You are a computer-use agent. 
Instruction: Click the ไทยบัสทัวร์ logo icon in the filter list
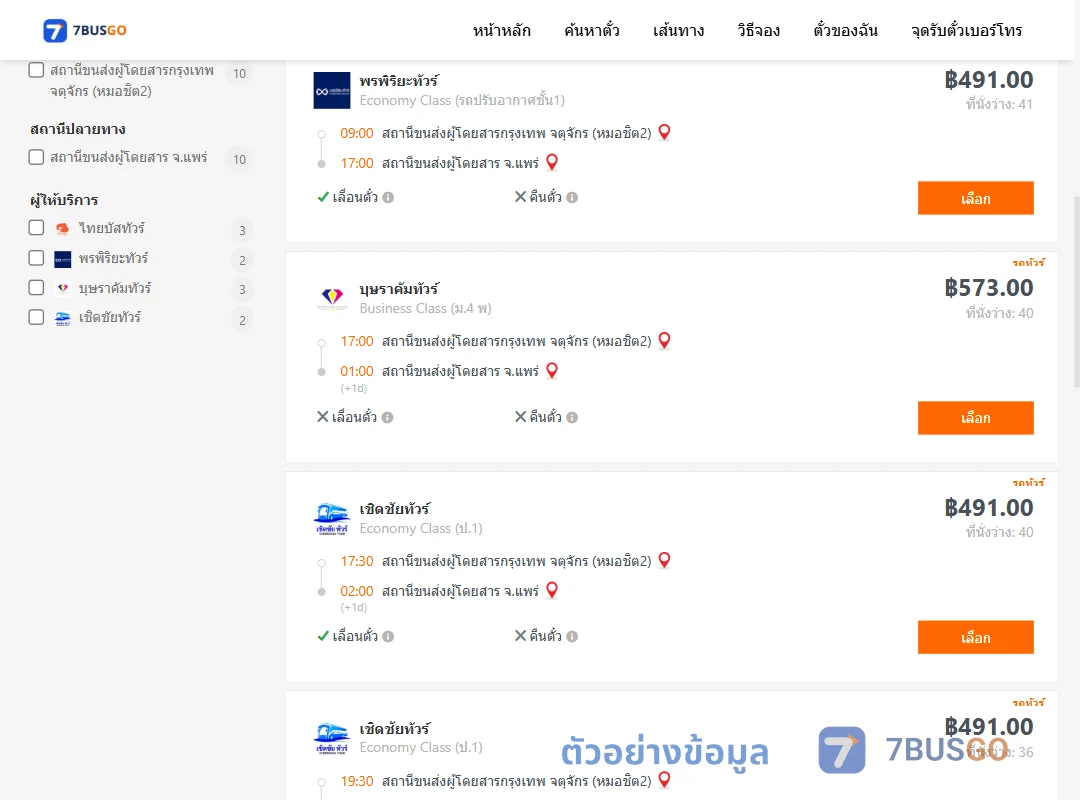coord(63,229)
